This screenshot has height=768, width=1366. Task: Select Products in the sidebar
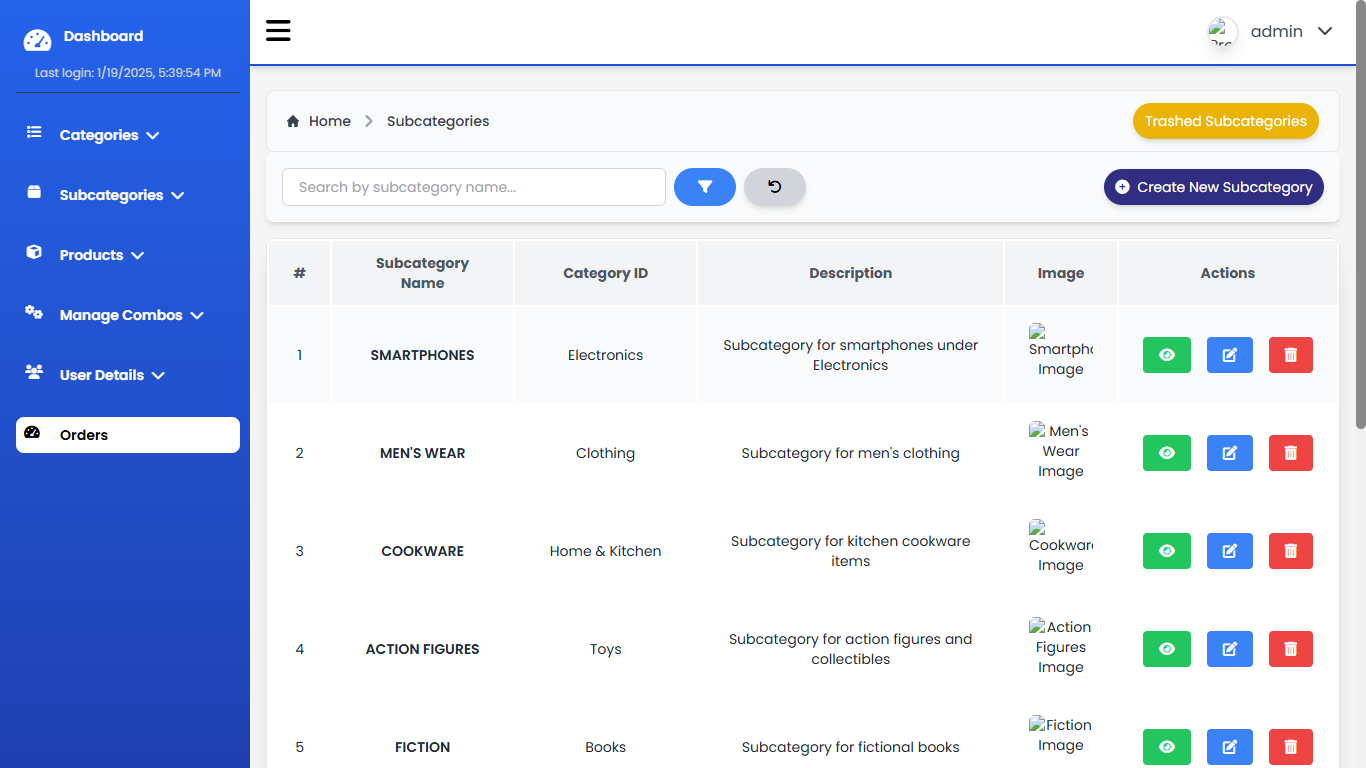(91, 255)
